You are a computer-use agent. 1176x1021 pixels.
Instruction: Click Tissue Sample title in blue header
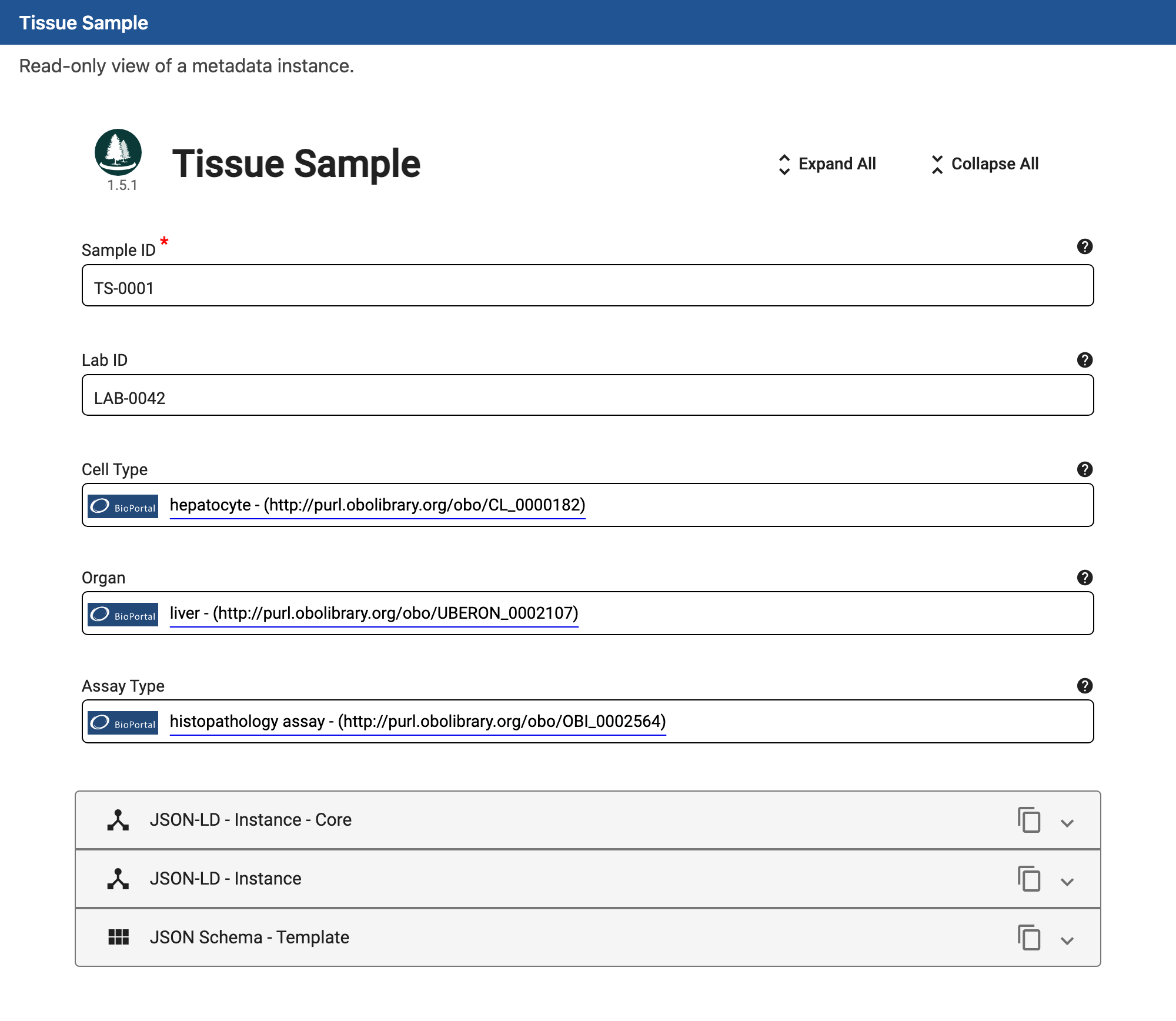pos(83,22)
